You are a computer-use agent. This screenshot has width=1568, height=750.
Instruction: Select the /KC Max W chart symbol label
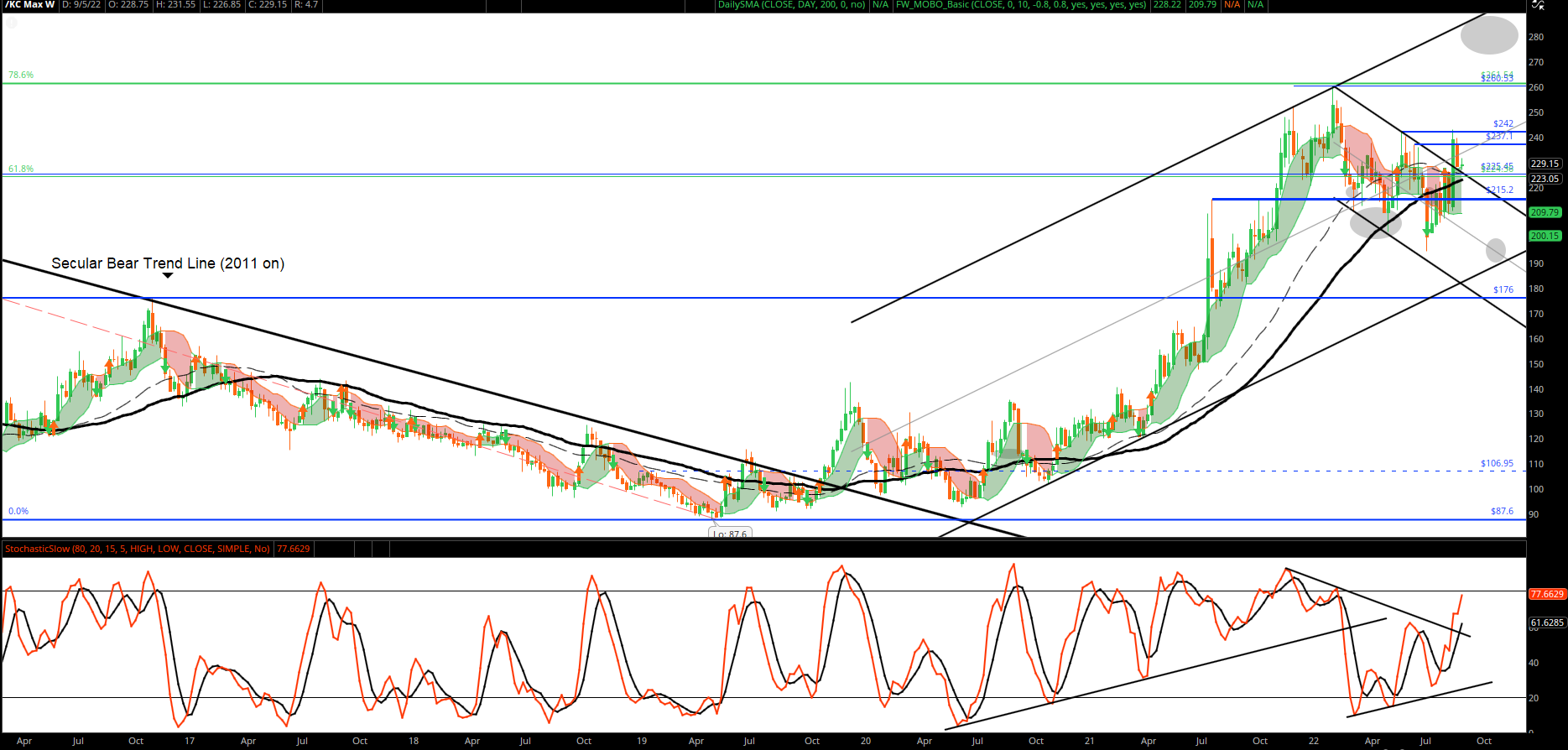coord(30,5)
